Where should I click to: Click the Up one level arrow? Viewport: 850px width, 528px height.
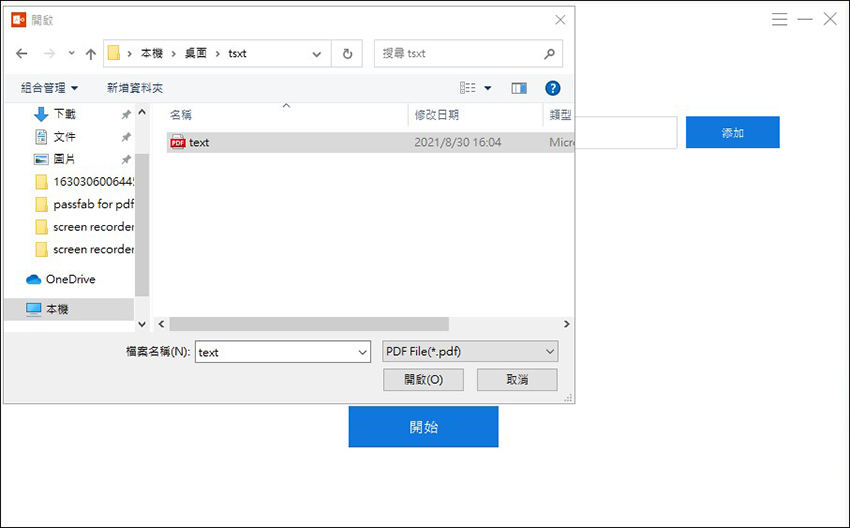[x=91, y=54]
